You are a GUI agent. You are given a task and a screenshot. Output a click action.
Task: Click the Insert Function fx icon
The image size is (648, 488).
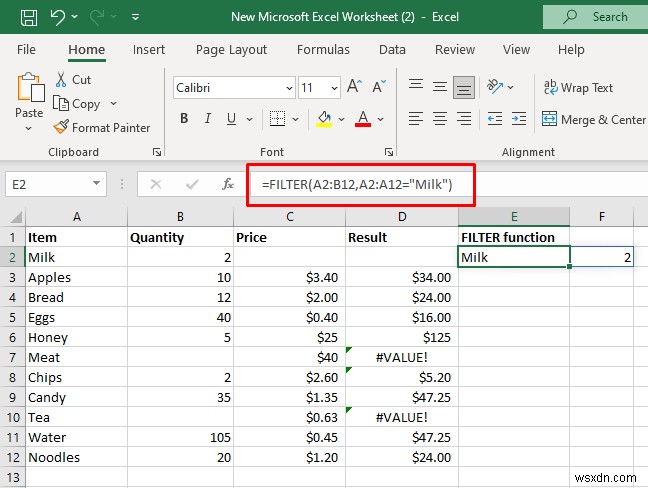[228, 184]
